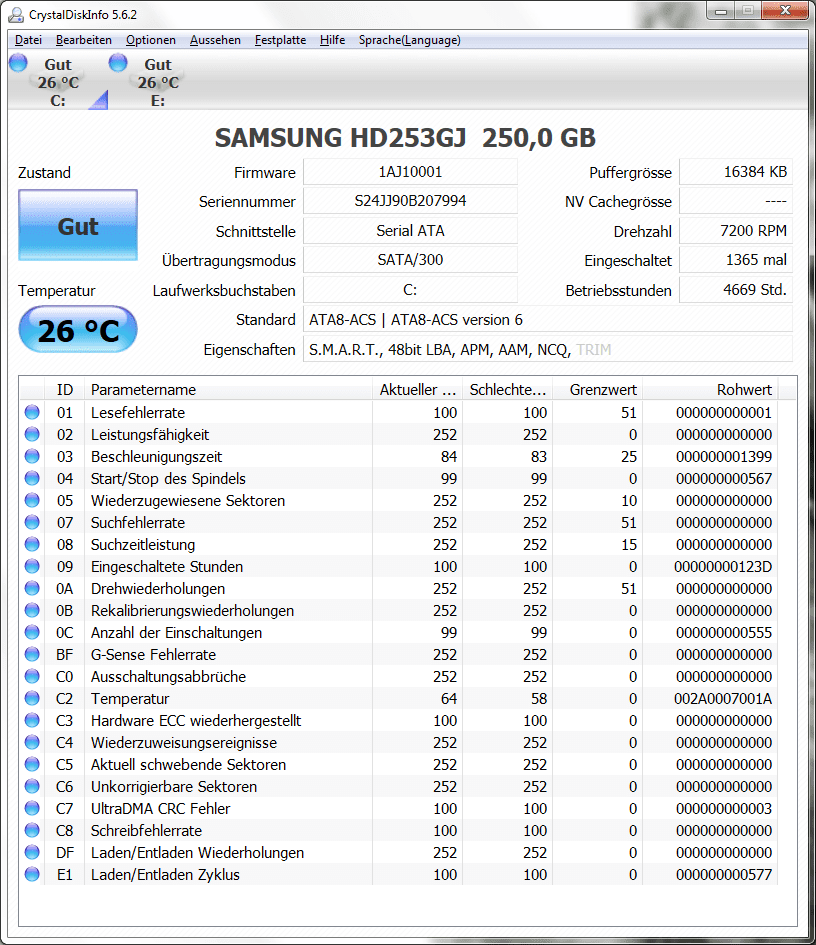The width and height of the screenshot is (816, 945).
Task: Close the CrystalDiskInfo window
Action: [x=785, y=10]
